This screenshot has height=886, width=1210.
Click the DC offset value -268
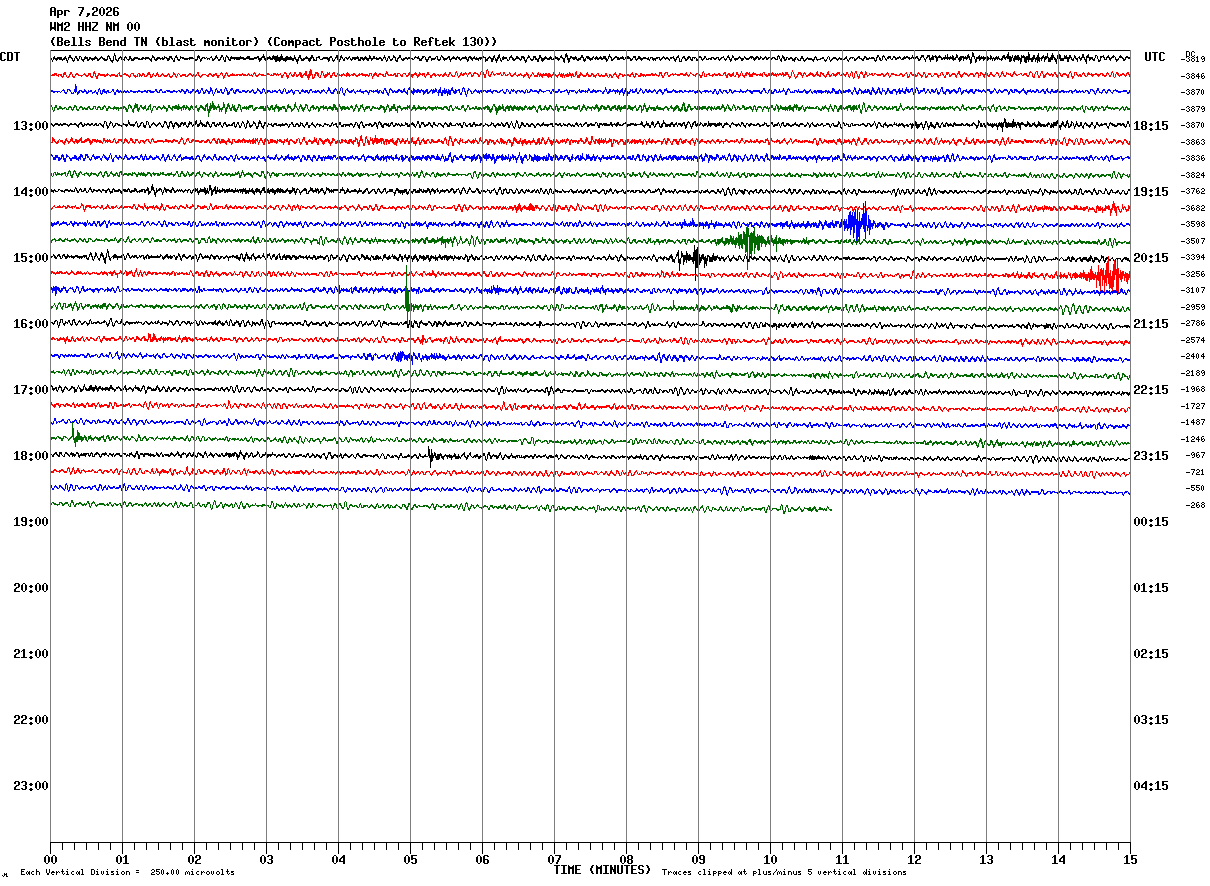[x=1196, y=505]
